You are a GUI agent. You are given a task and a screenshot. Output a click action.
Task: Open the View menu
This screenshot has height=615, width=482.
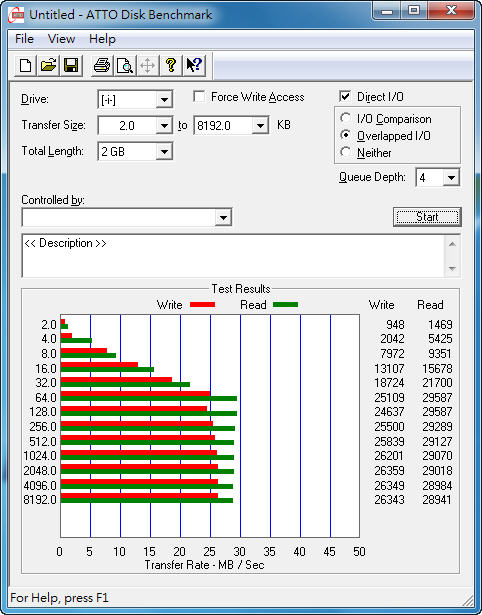point(61,39)
